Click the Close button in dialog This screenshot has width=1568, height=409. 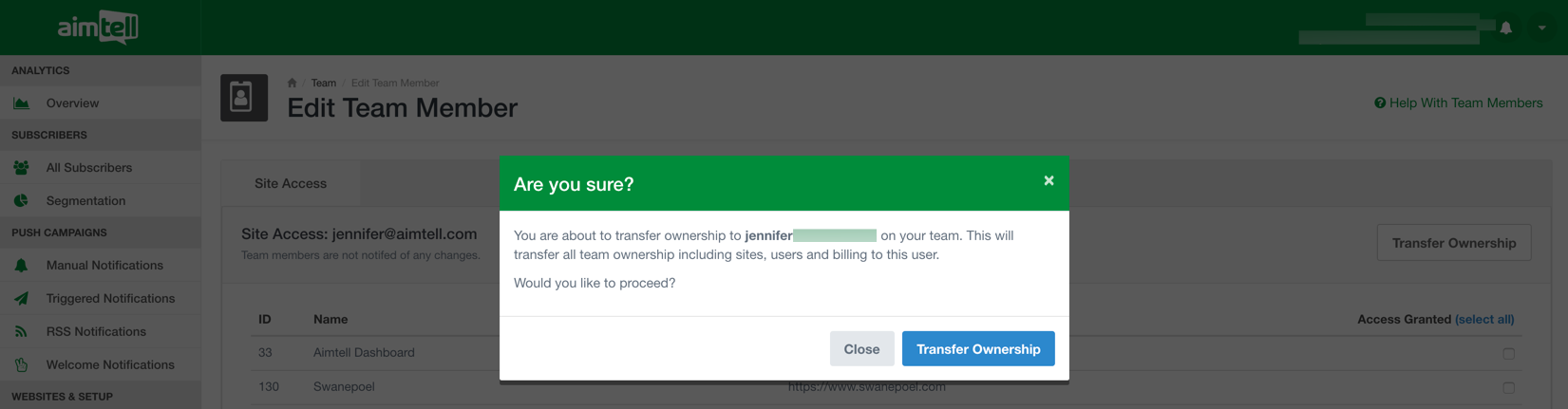pos(861,348)
